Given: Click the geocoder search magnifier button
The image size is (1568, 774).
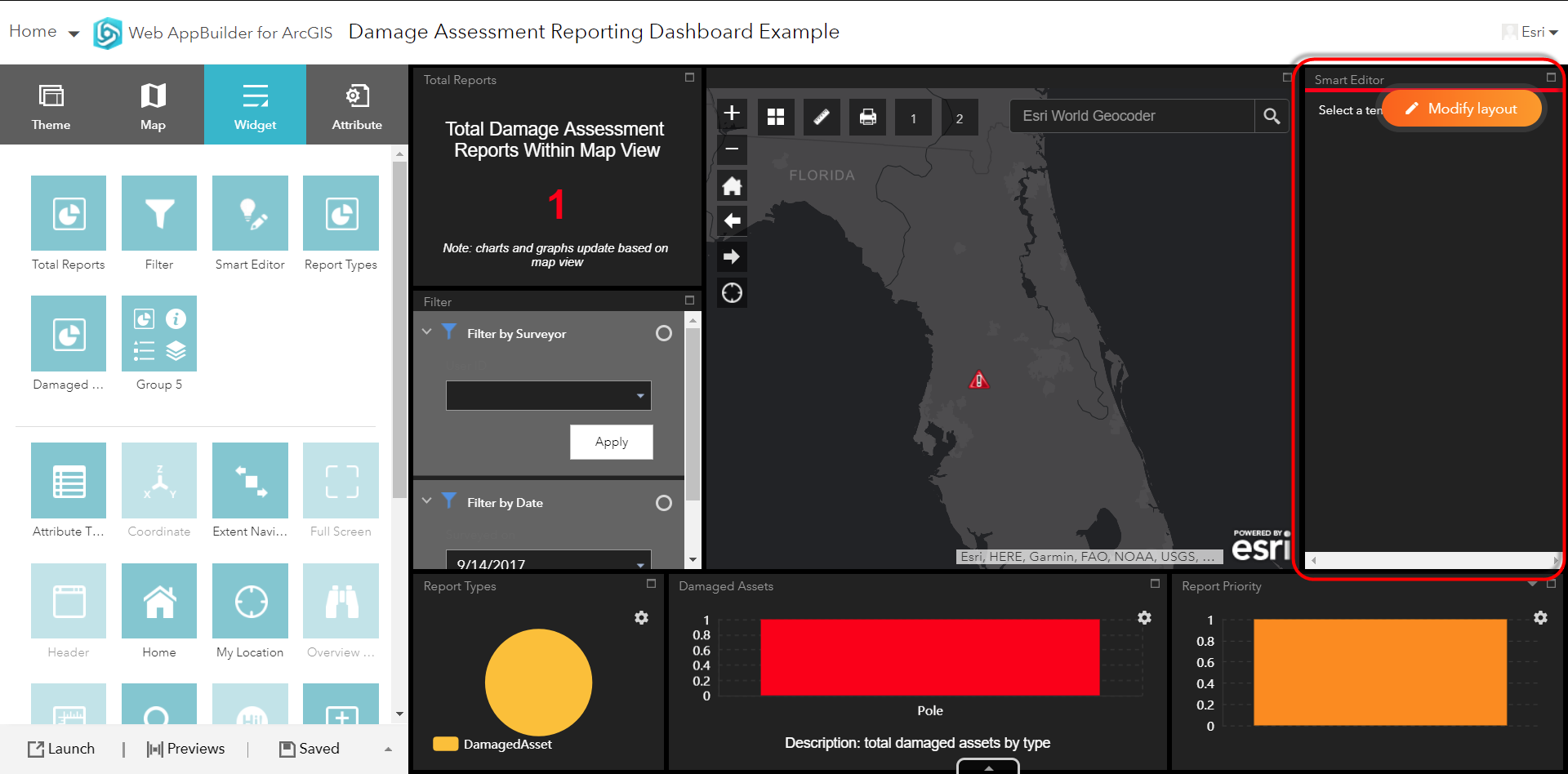Looking at the screenshot, I should pos(1272,116).
